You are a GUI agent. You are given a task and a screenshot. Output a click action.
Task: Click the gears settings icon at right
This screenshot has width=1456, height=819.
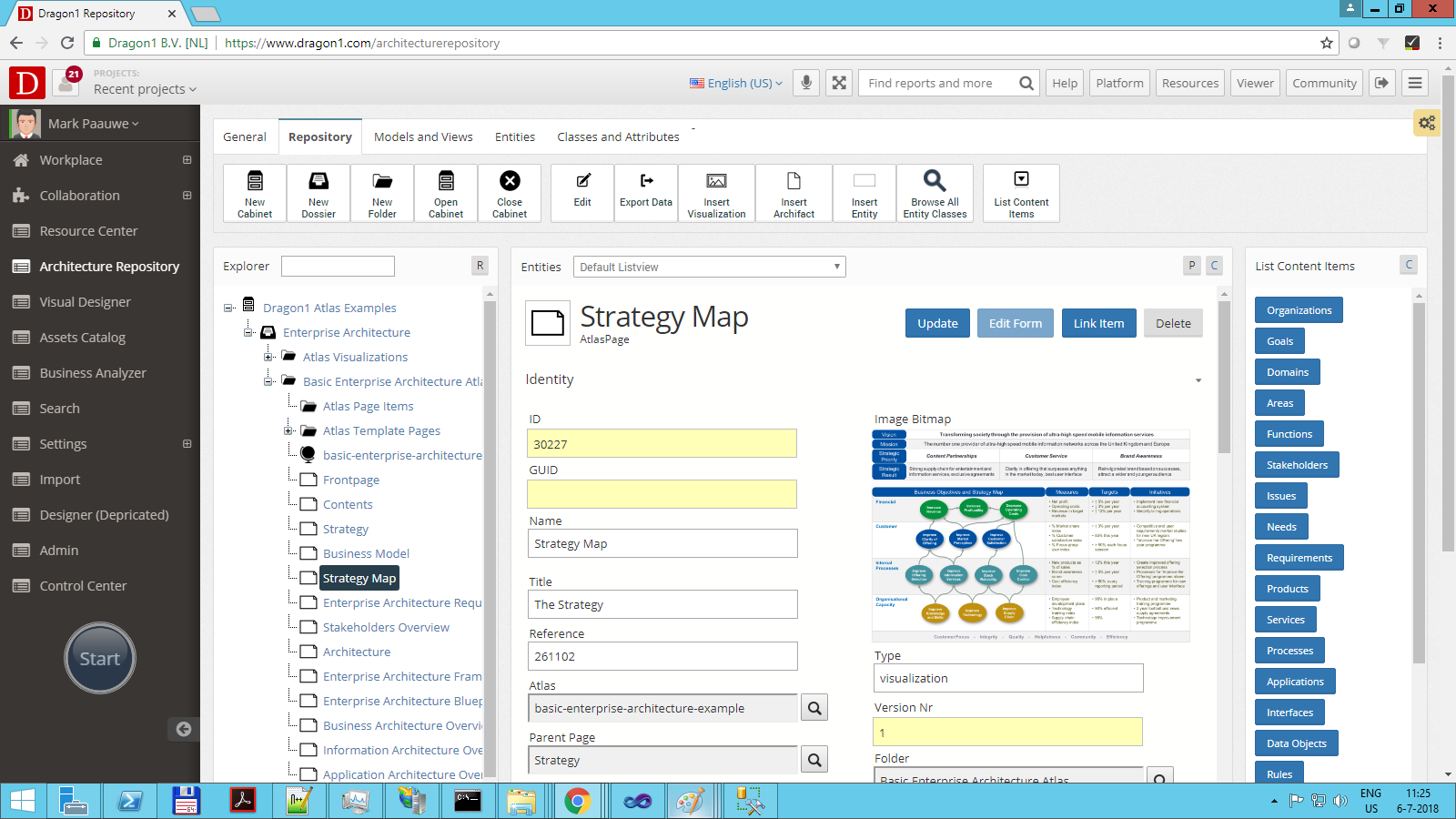(x=1426, y=123)
